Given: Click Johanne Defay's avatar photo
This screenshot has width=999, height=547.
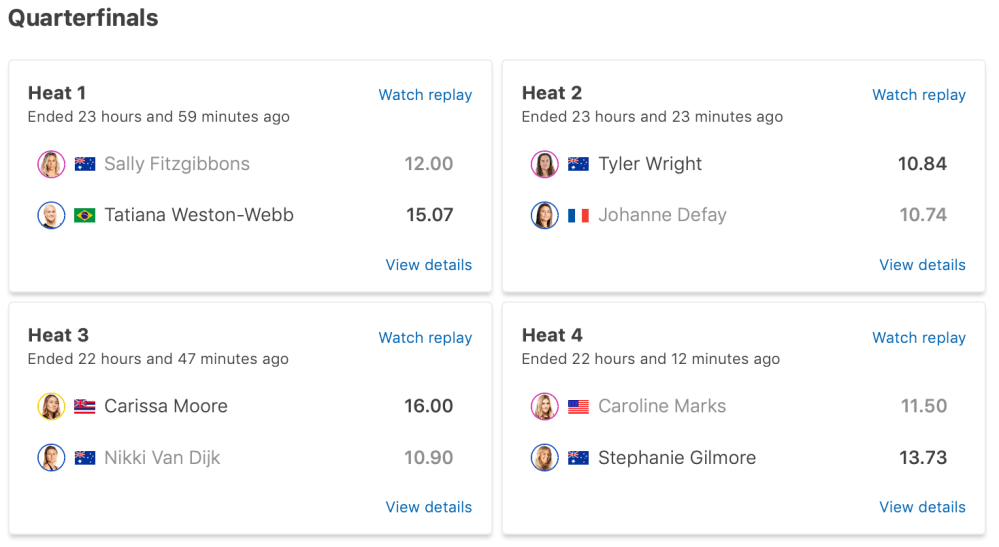Looking at the screenshot, I should pos(544,215).
